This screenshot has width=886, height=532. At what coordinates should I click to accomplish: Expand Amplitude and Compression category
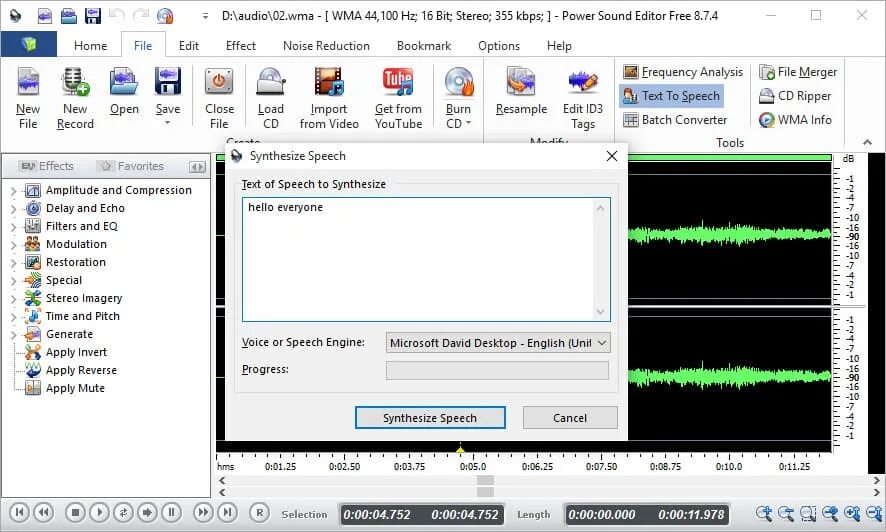coord(14,191)
